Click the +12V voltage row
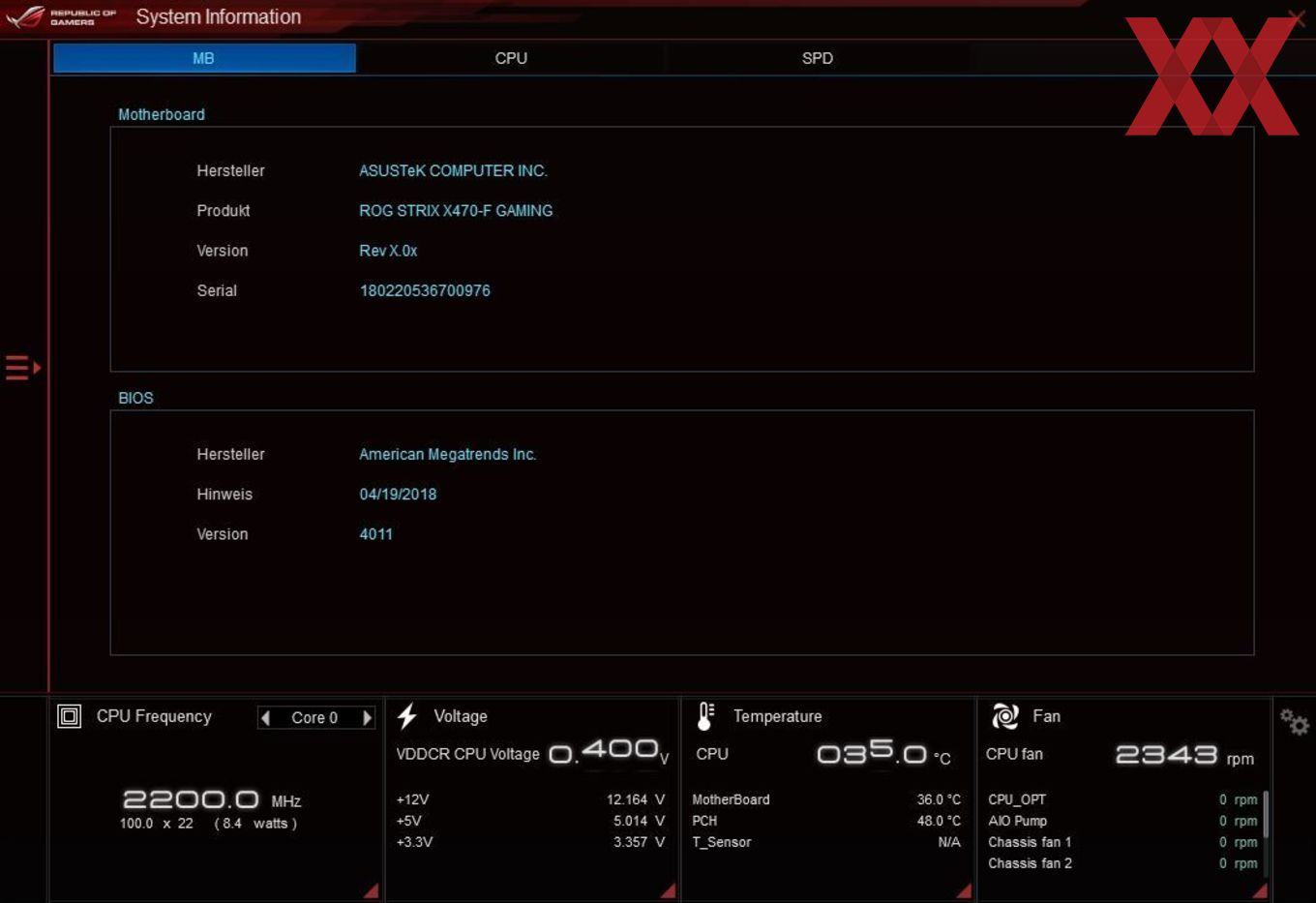 point(530,799)
